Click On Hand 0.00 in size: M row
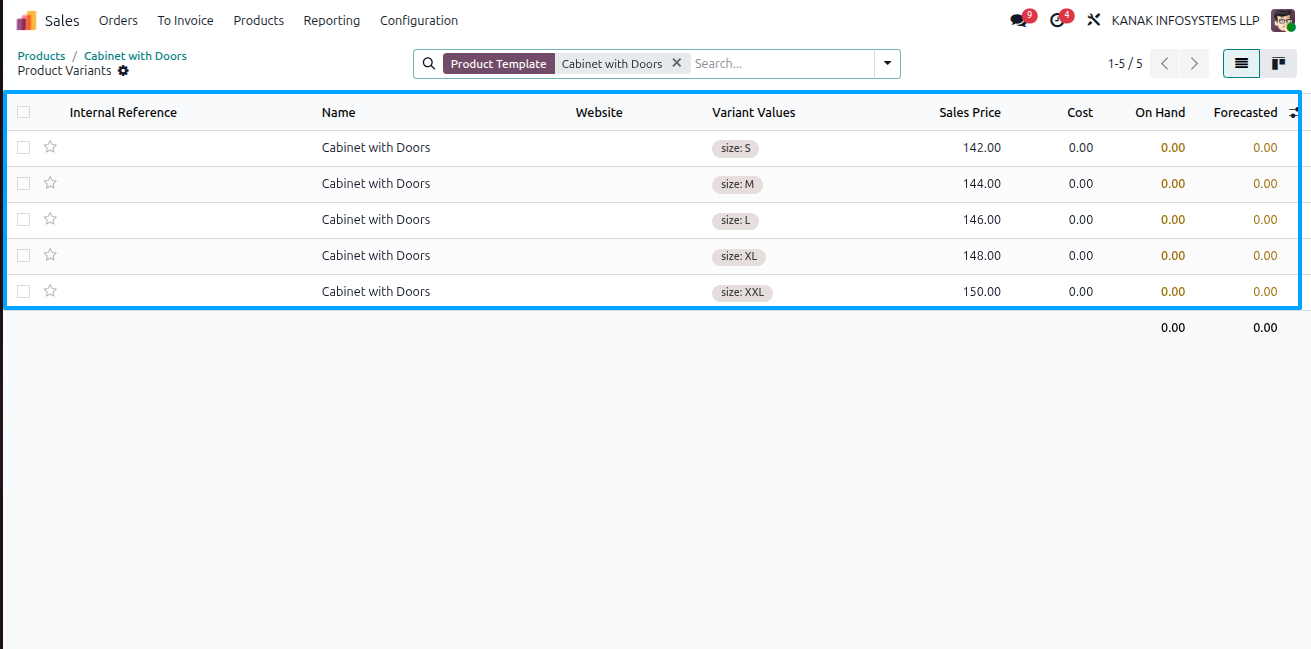 coord(1173,183)
